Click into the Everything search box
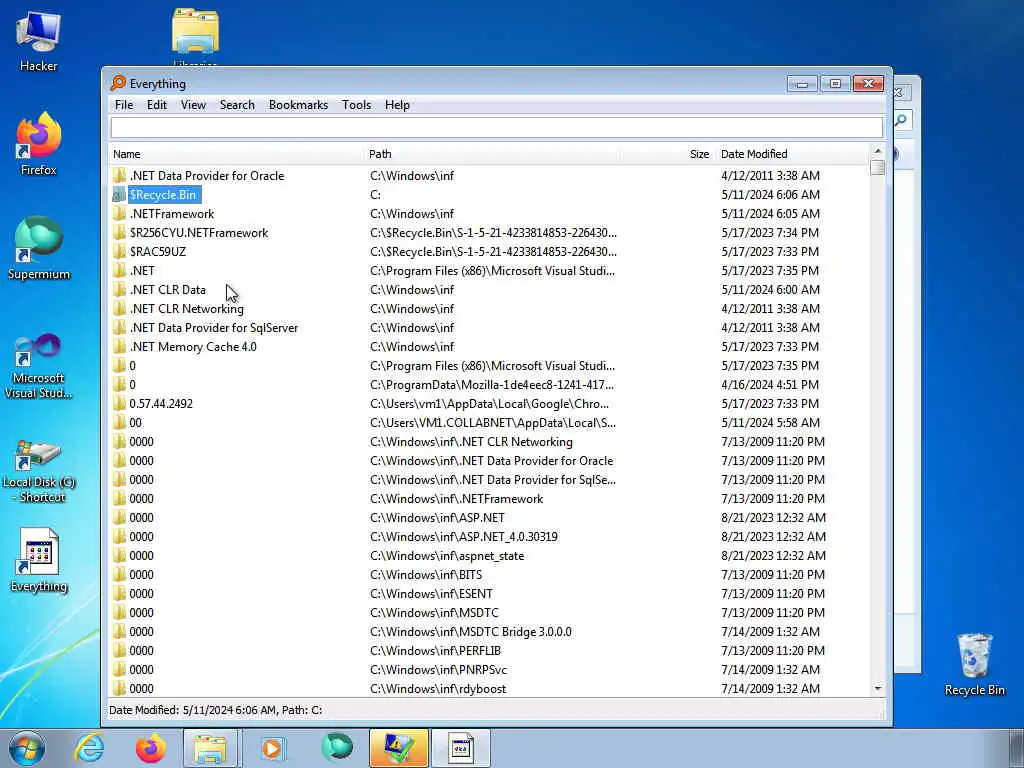Image resolution: width=1024 pixels, height=768 pixels. (496, 127)
